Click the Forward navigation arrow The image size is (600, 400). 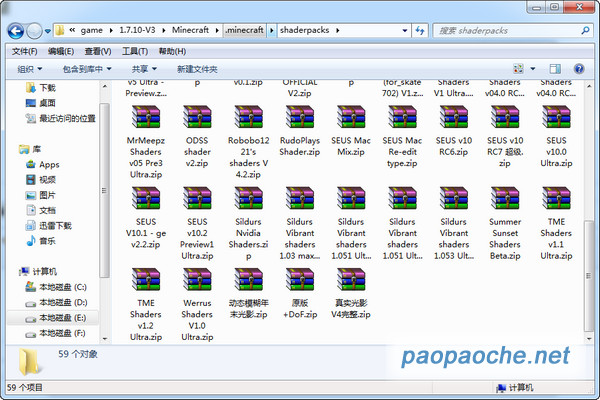pos(34,31)
